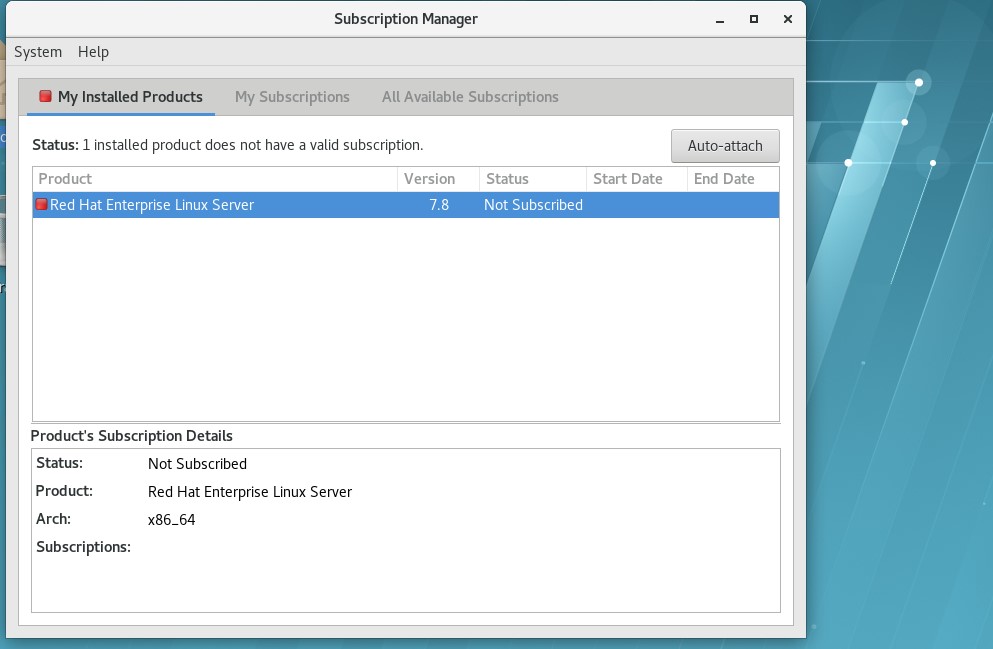This screenshot has height=649, width=993.
Task: Click the Arch: label in details
Action: click(53, 519)
